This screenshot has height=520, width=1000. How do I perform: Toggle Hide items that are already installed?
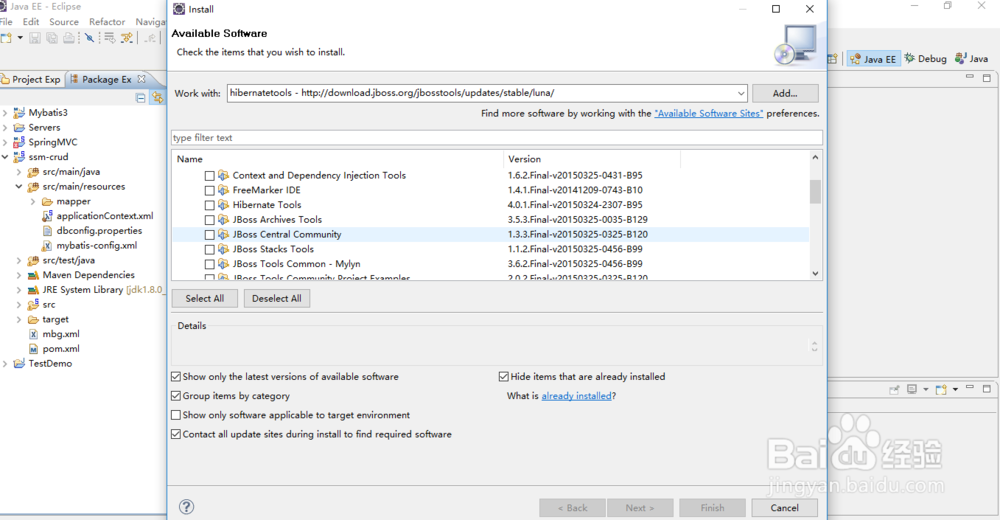(504, 377)
